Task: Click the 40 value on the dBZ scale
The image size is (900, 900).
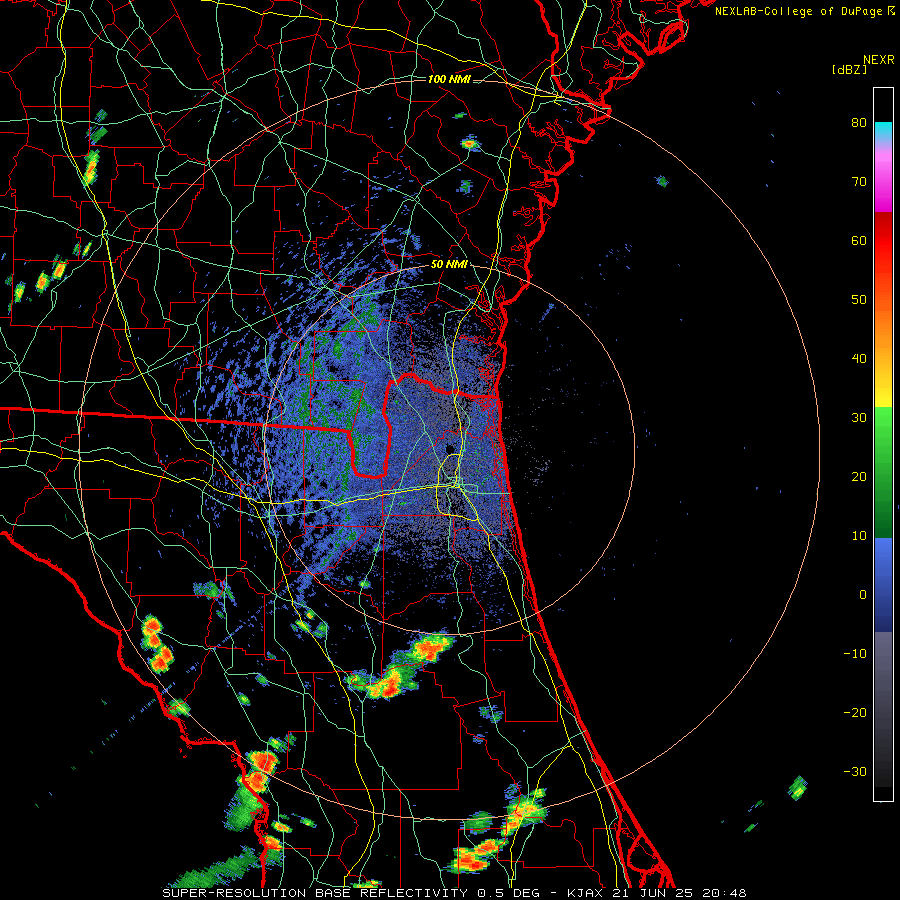Action: click(859, 359)
